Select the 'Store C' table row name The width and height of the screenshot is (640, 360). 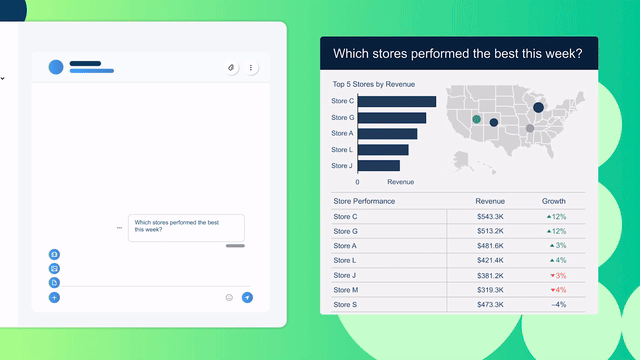(x=345, y=217)
